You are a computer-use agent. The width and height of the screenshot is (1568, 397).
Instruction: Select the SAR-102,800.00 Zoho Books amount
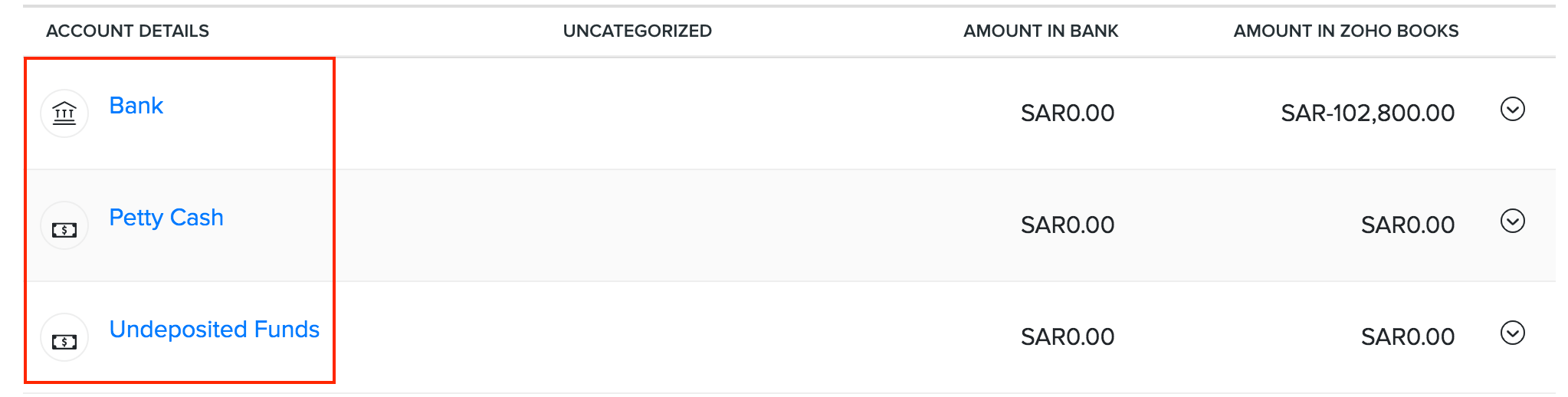pos(1367,113)
